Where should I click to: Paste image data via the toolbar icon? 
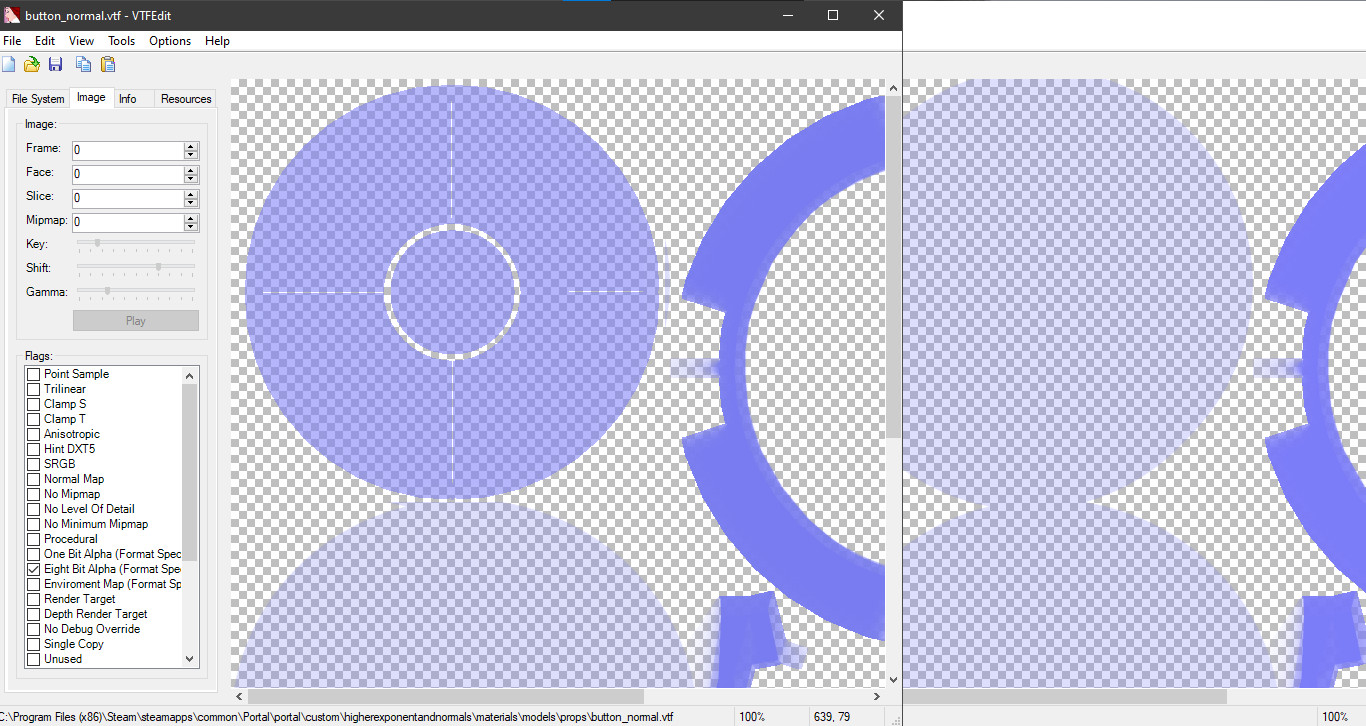tap(107, 63)
